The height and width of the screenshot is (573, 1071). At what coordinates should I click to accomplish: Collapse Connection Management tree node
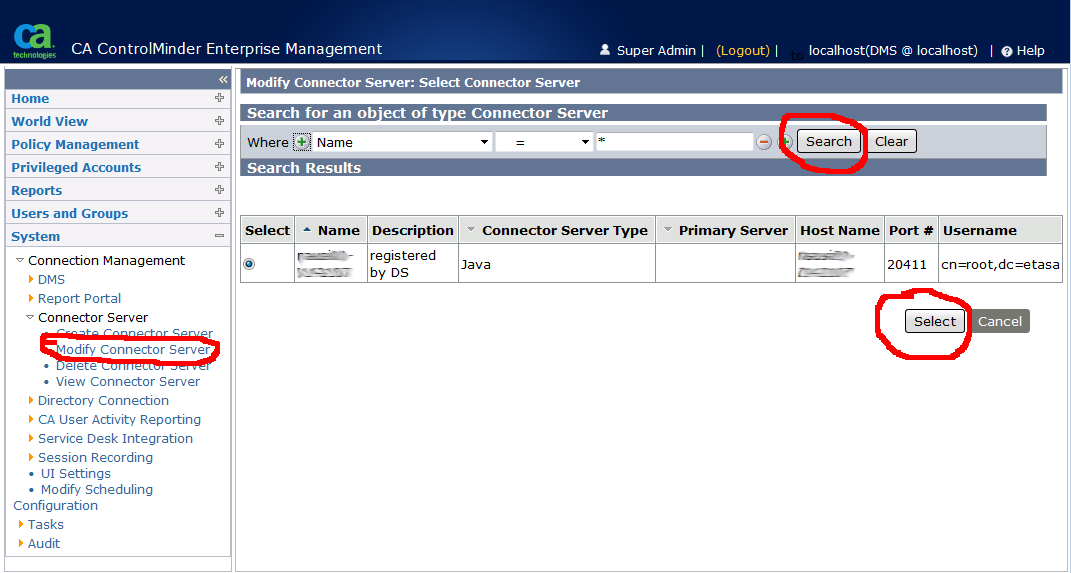pos(20,260)
